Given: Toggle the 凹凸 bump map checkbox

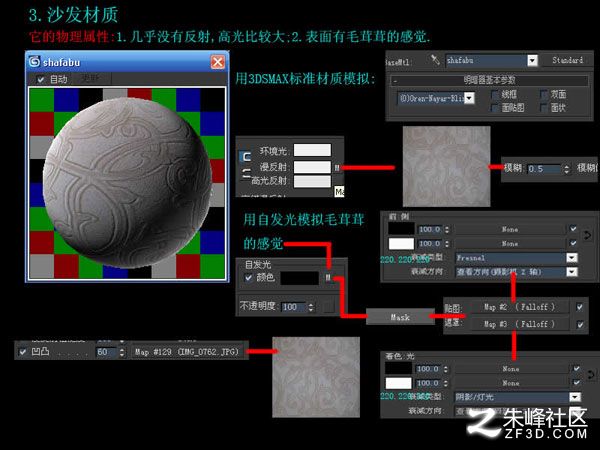Looking at the screenshot, I should [x=23, y=351].
